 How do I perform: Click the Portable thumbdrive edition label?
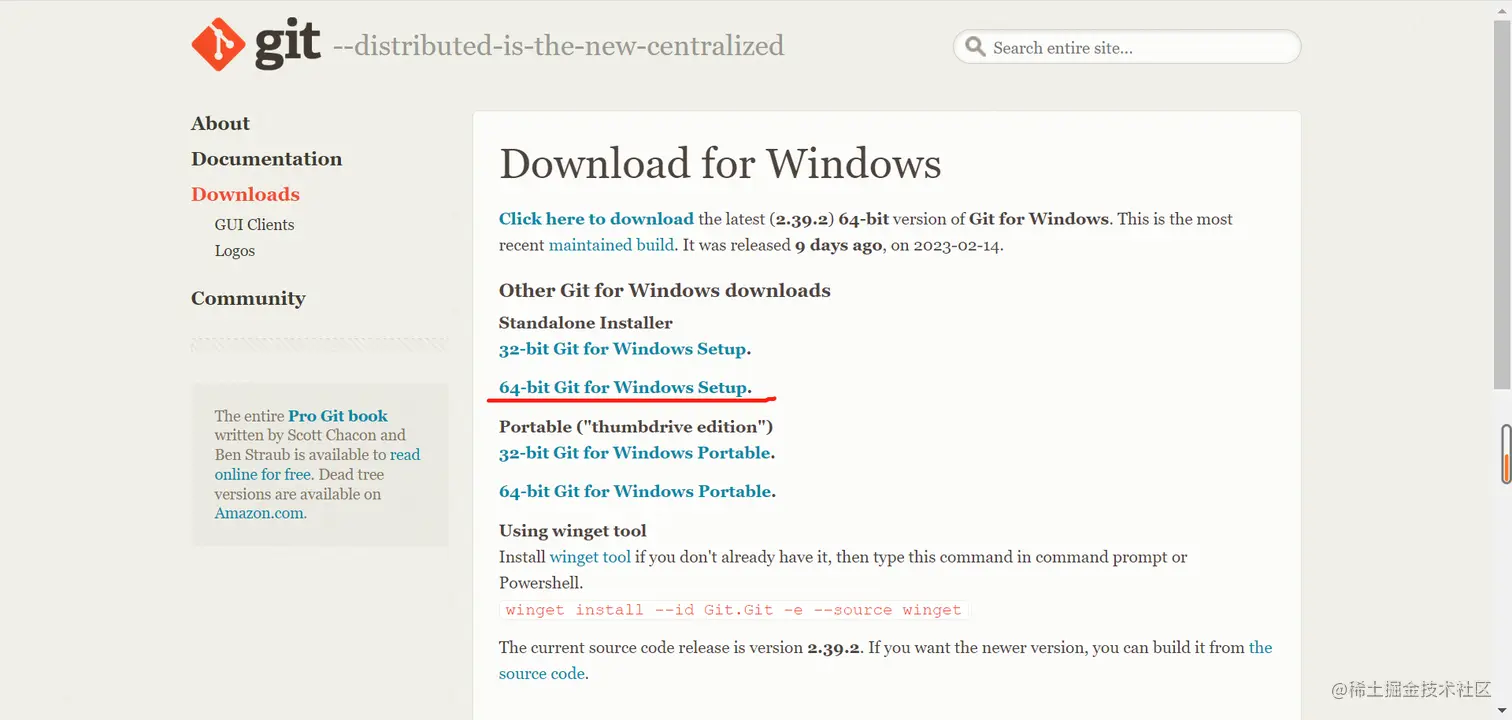636,427
